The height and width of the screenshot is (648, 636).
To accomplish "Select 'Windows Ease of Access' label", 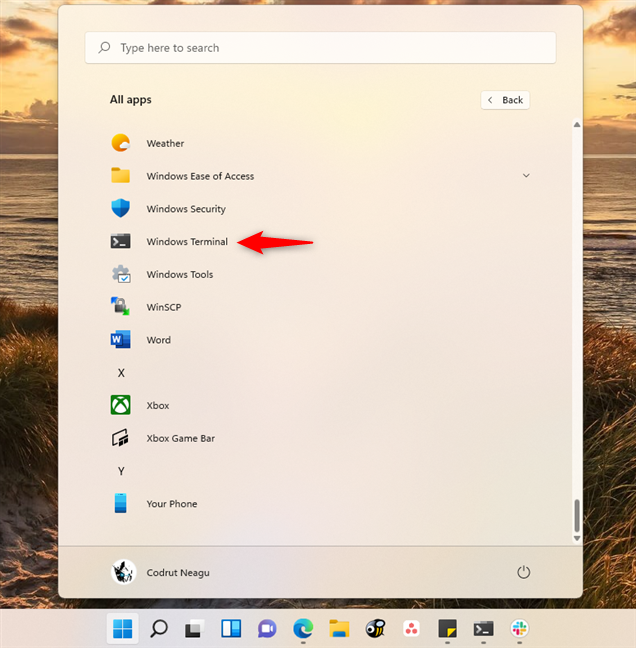I will [x=200, y=176].
